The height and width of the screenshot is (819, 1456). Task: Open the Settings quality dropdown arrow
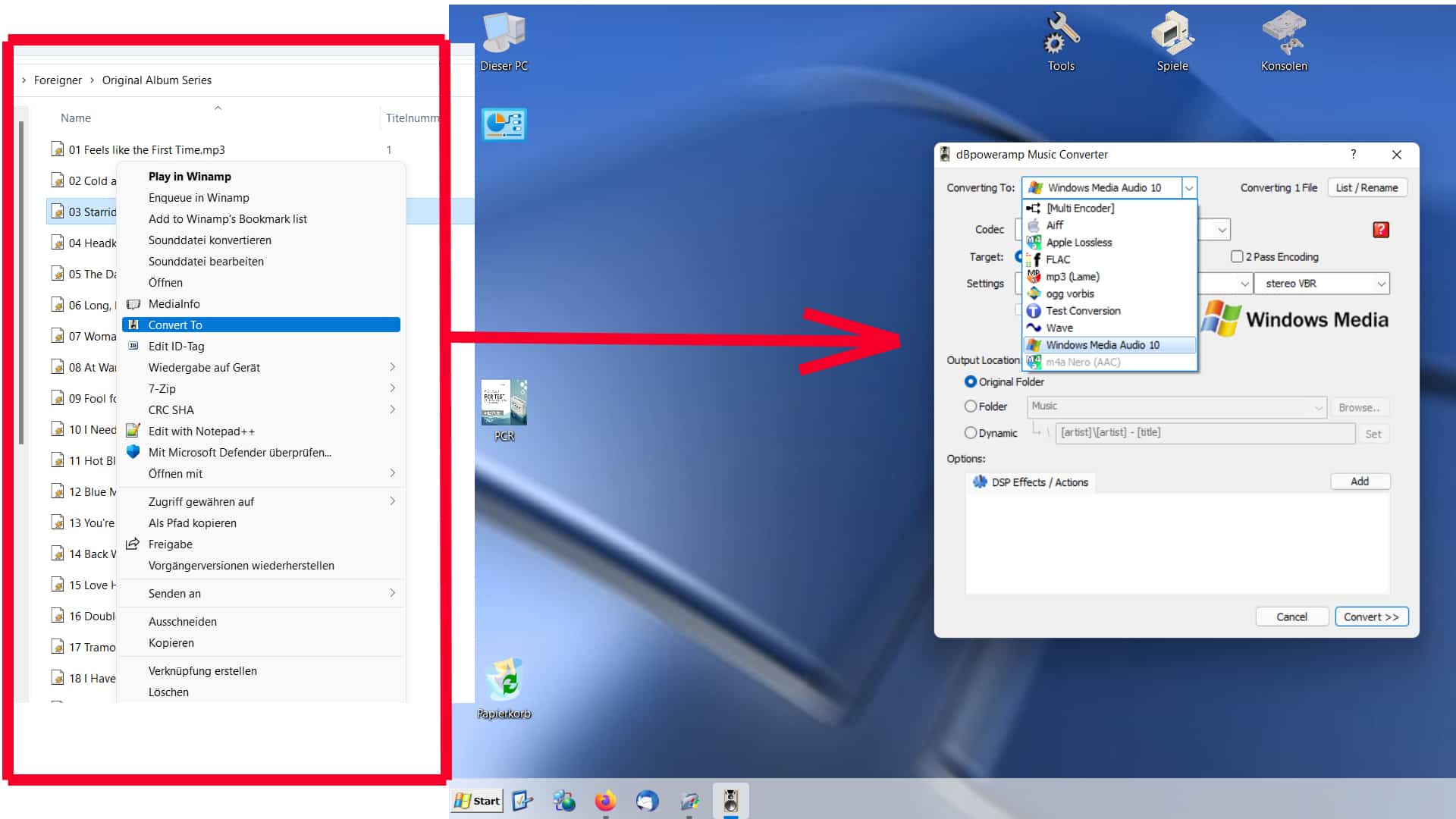1244,284
